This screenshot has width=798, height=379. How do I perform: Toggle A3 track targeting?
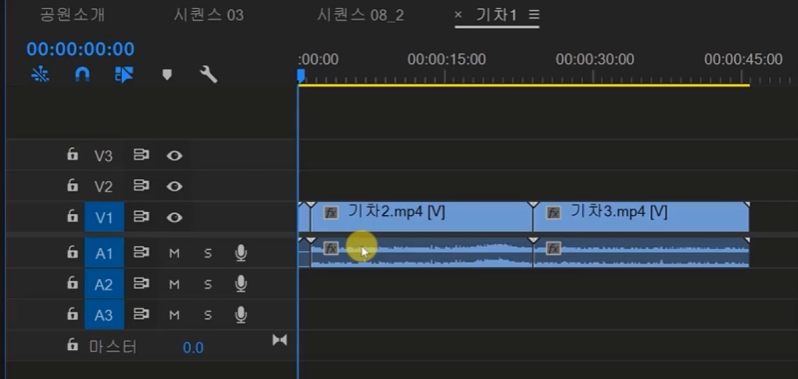pyautogui.click(x=104, y=315)
